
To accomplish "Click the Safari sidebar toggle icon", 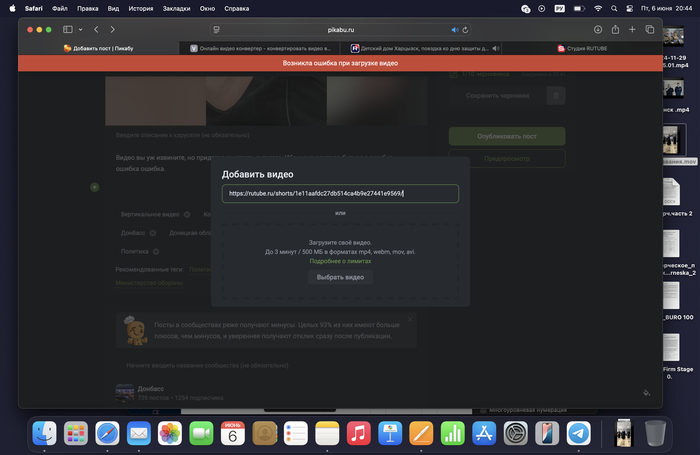I will tap(67, 30).
